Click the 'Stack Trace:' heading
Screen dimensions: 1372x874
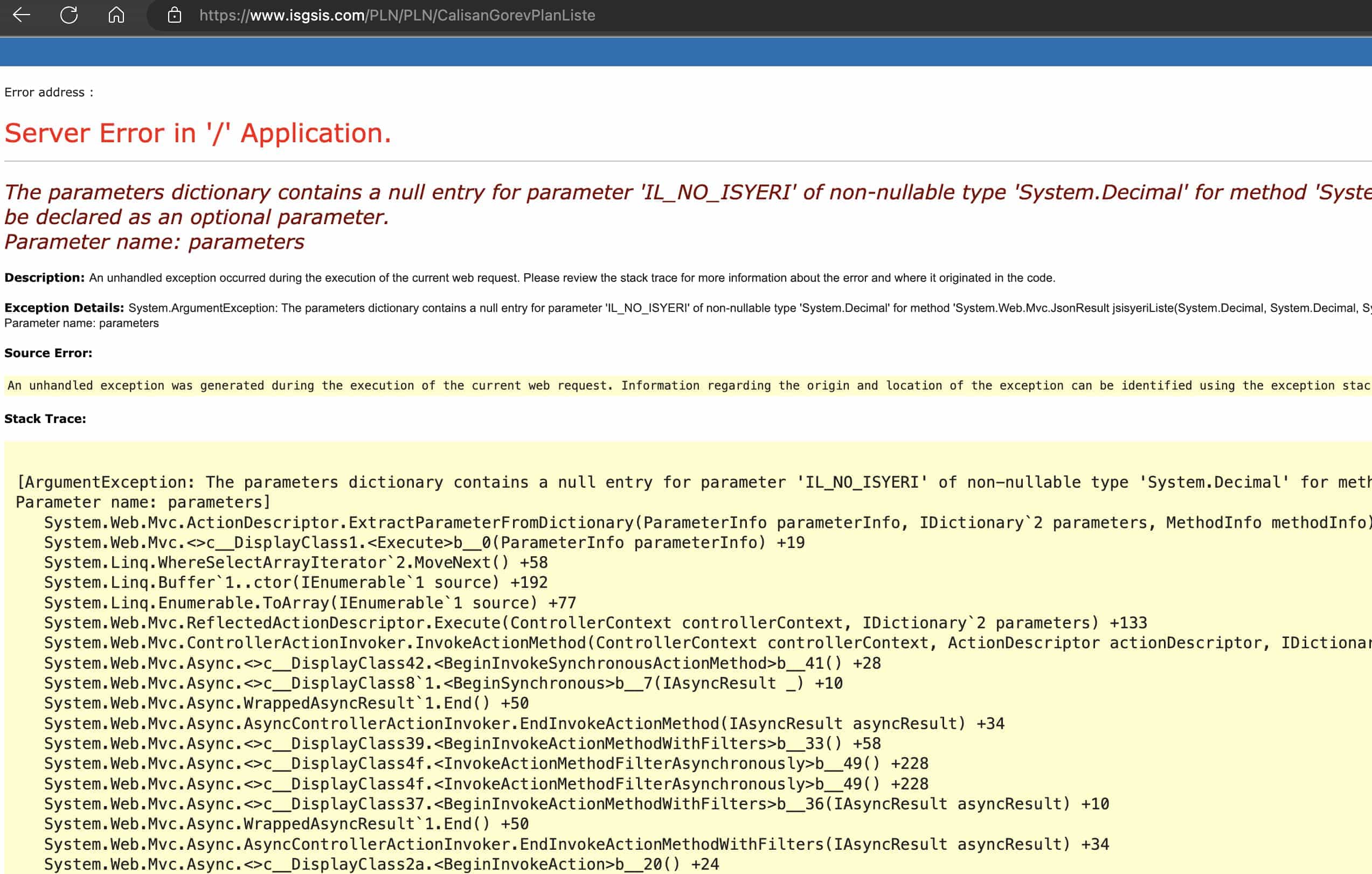[x=45, y=419]
